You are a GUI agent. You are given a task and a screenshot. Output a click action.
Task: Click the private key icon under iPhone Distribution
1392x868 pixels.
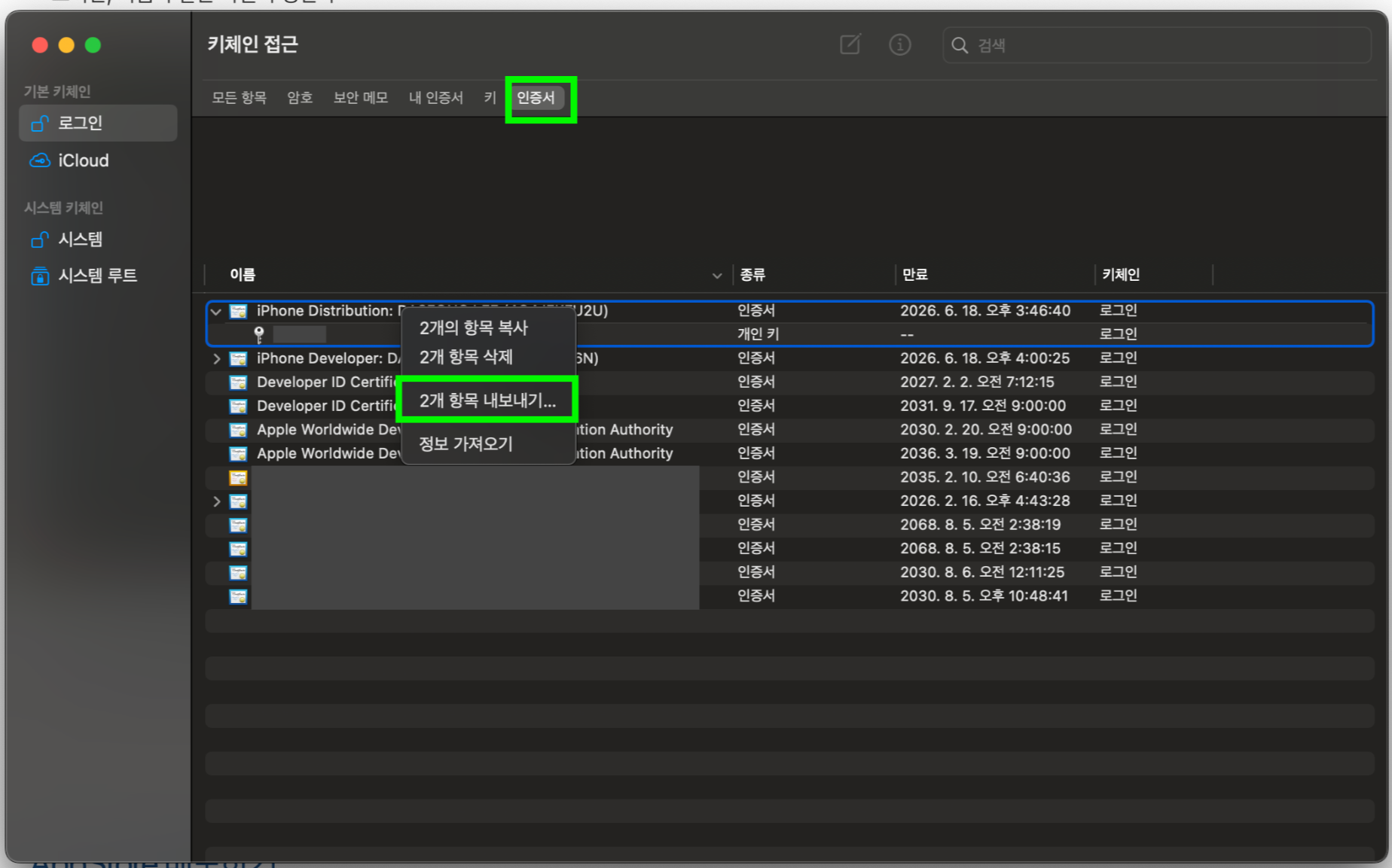258,334
